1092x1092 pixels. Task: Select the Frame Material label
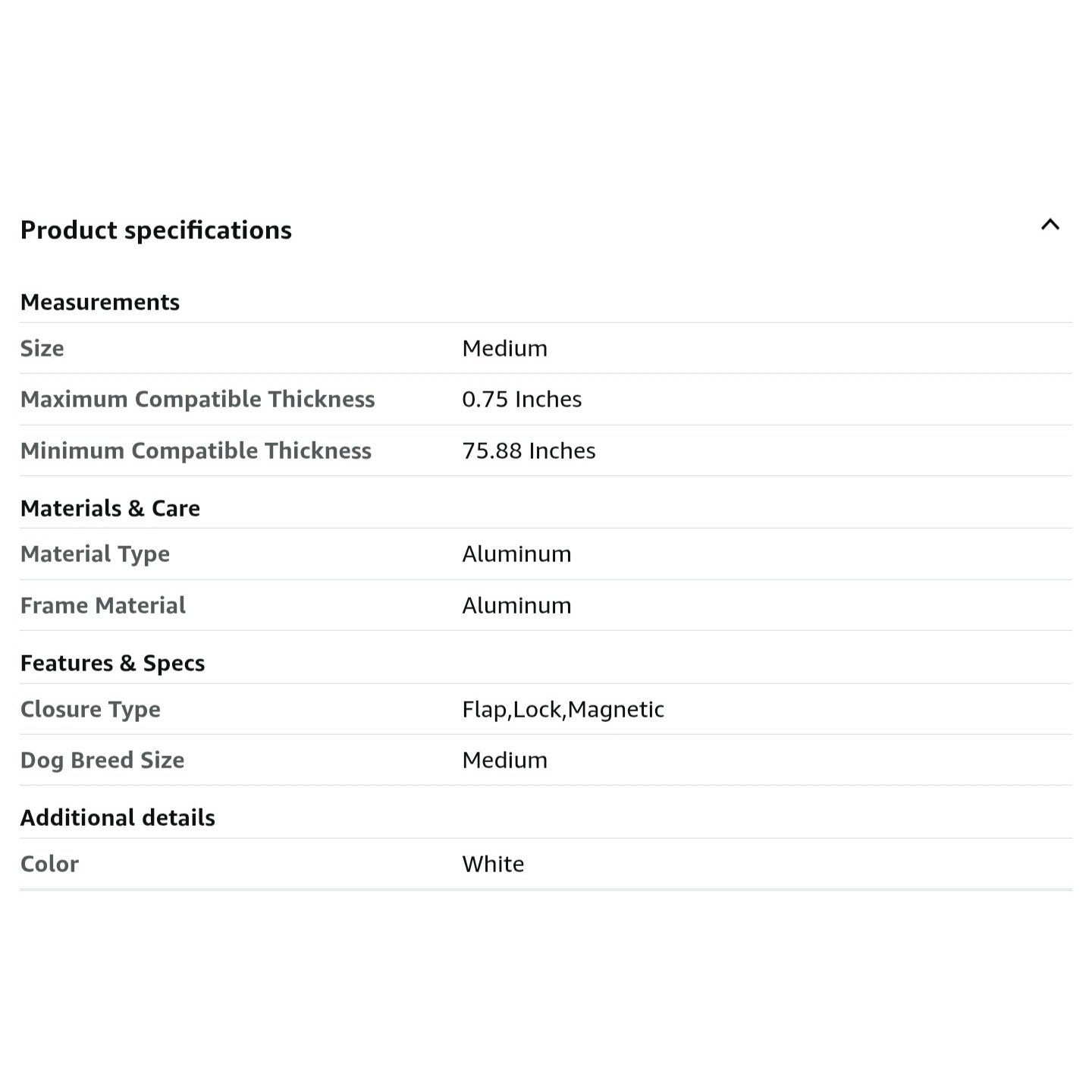102,605
